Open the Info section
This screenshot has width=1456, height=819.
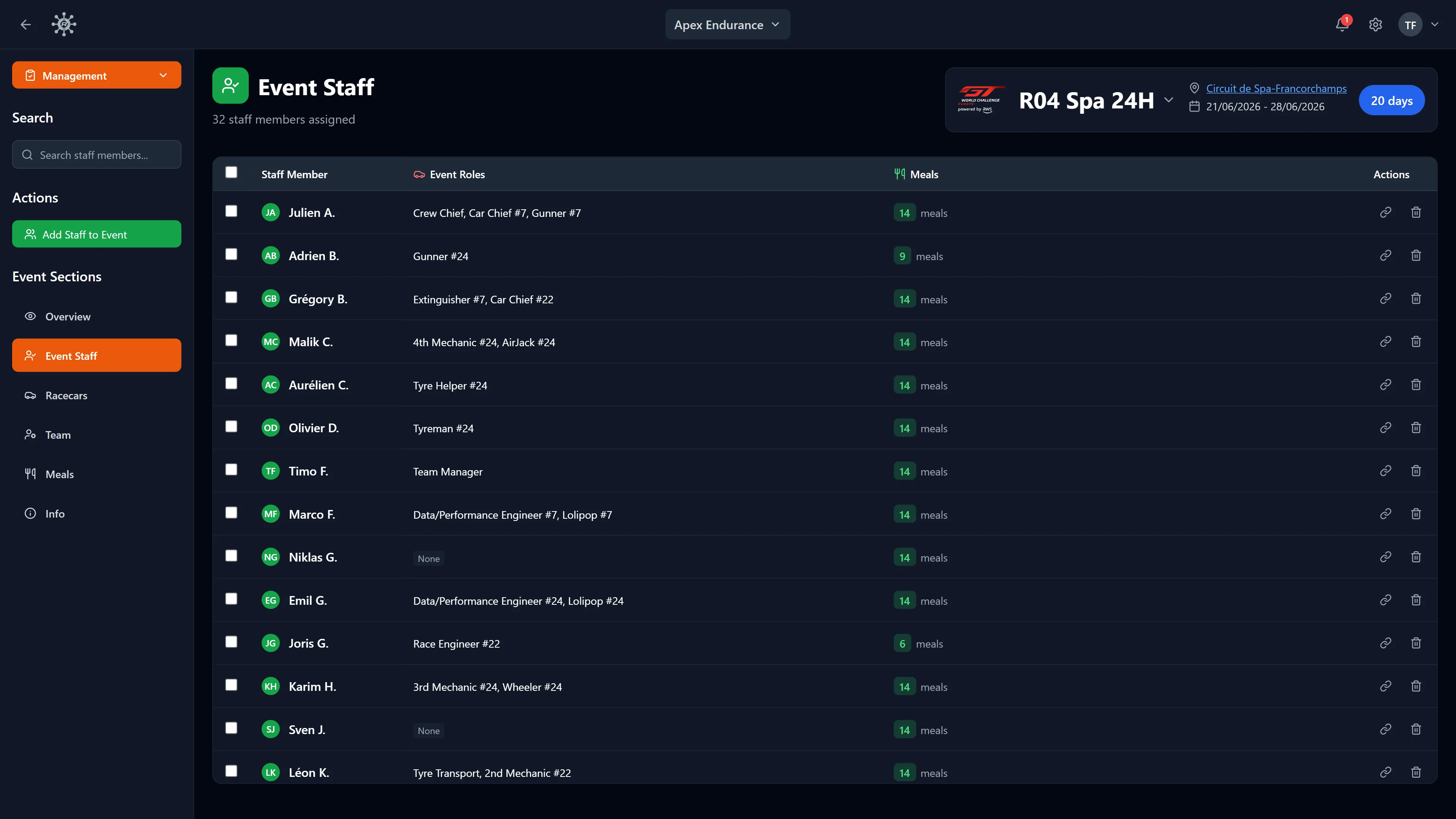(x=97, y=514)
